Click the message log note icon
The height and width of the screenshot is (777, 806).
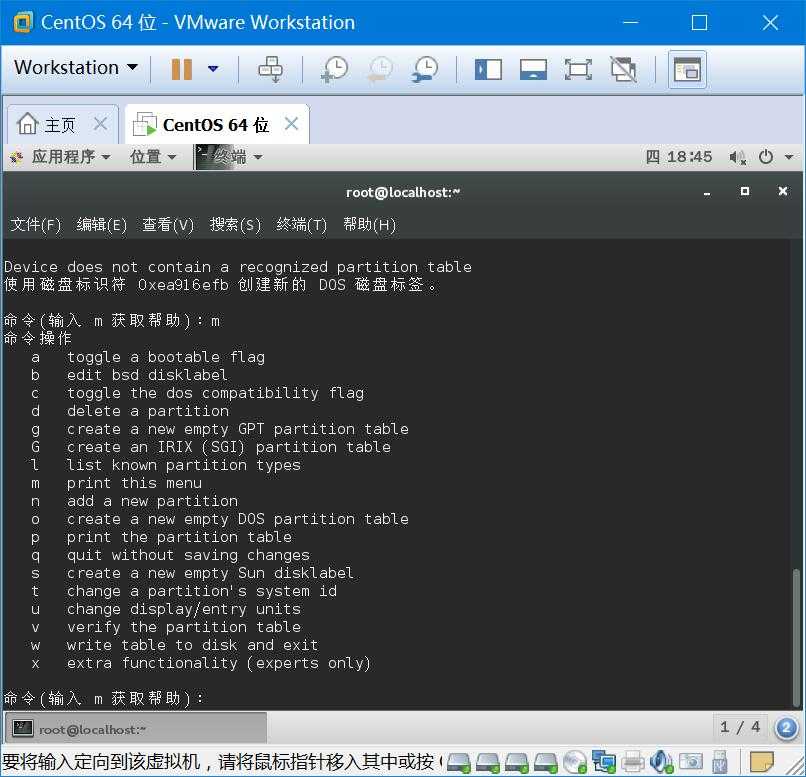(761, 763)
